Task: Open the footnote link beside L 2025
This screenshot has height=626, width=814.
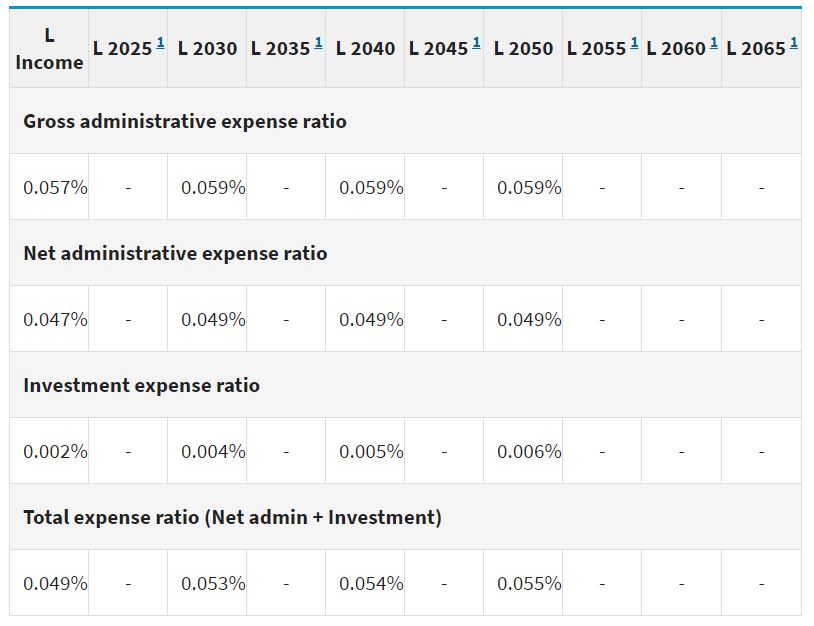Action: click(160, 43)
